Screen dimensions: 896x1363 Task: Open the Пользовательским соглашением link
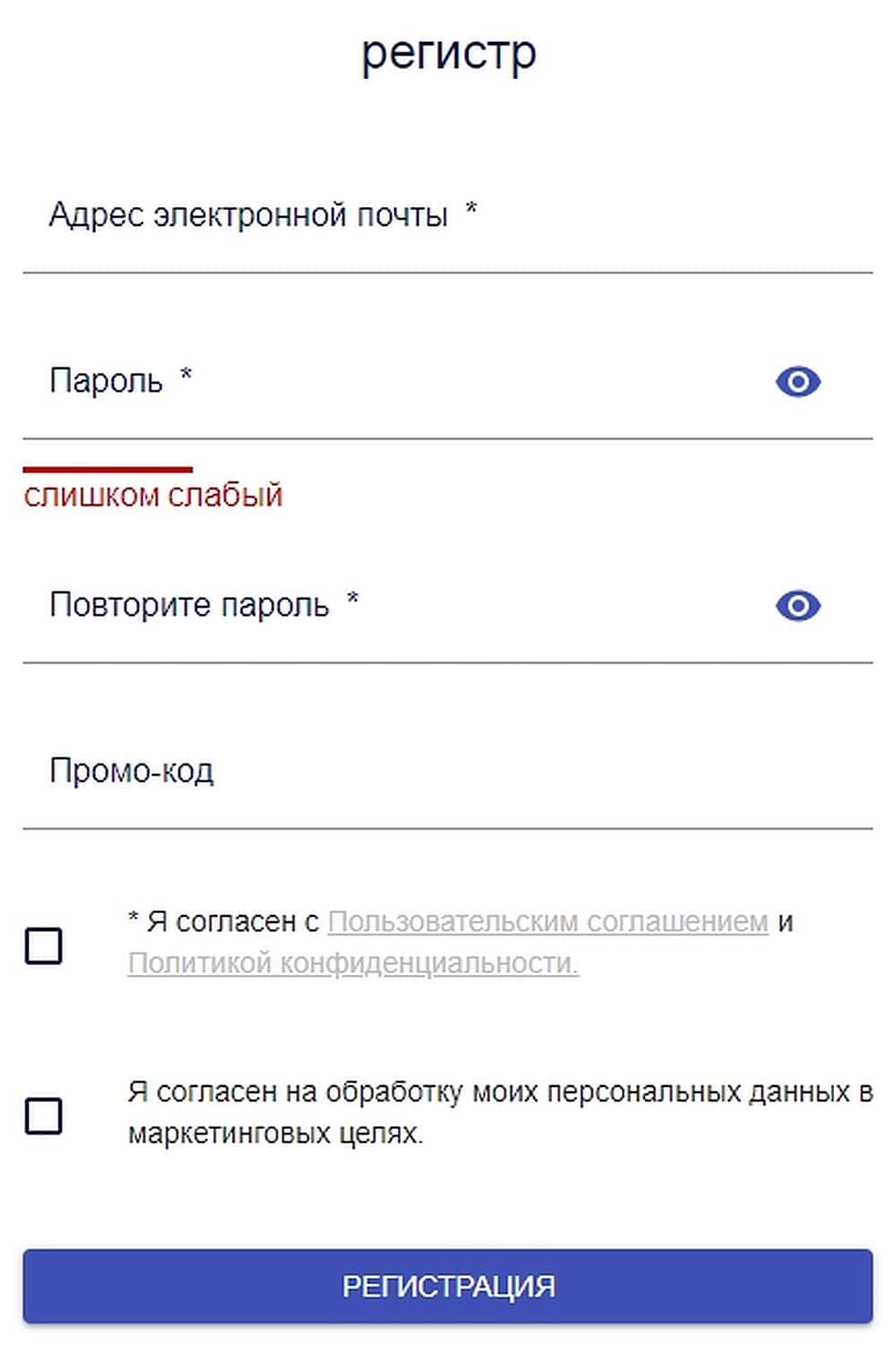point(547,922)
